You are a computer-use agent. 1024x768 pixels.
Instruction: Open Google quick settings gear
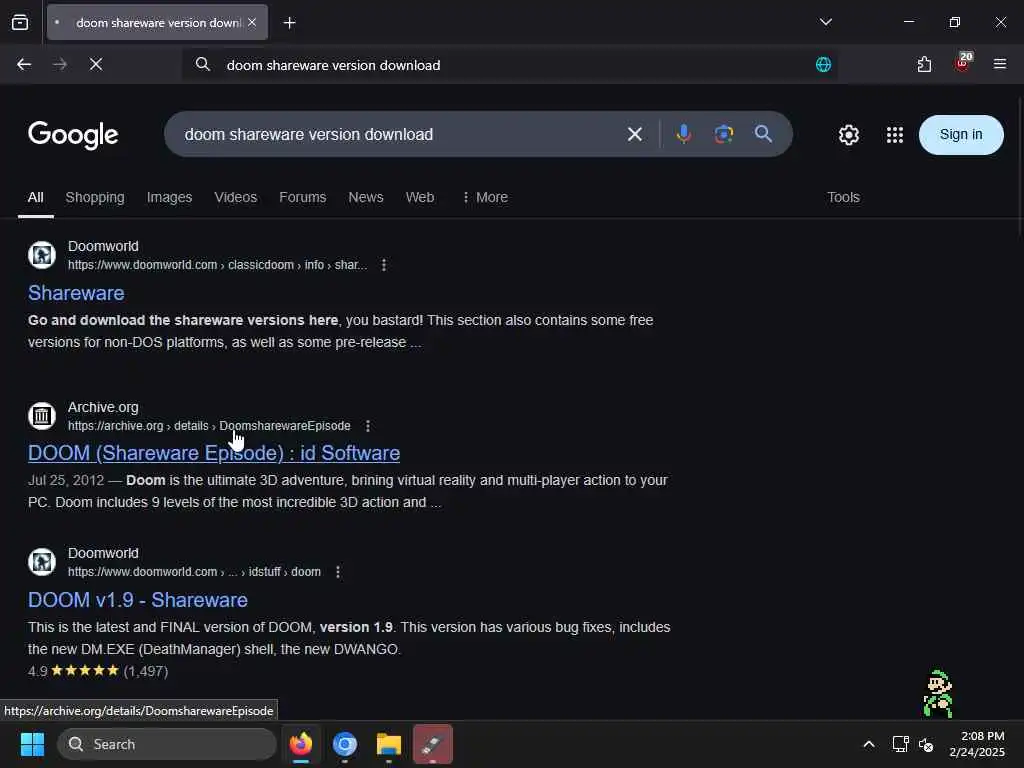click(848, 135)
